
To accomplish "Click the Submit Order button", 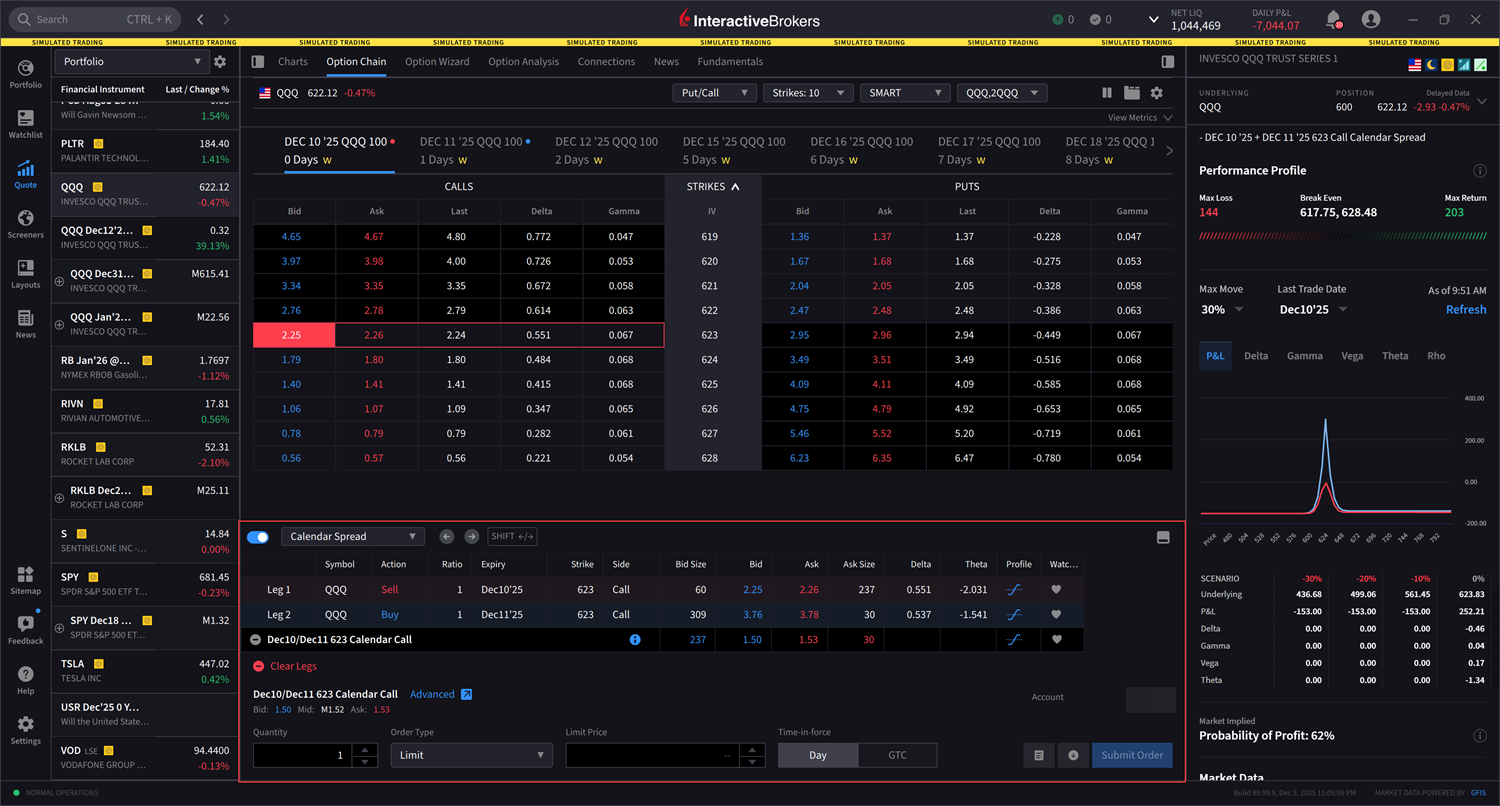I will click(x=1131, y=755).
